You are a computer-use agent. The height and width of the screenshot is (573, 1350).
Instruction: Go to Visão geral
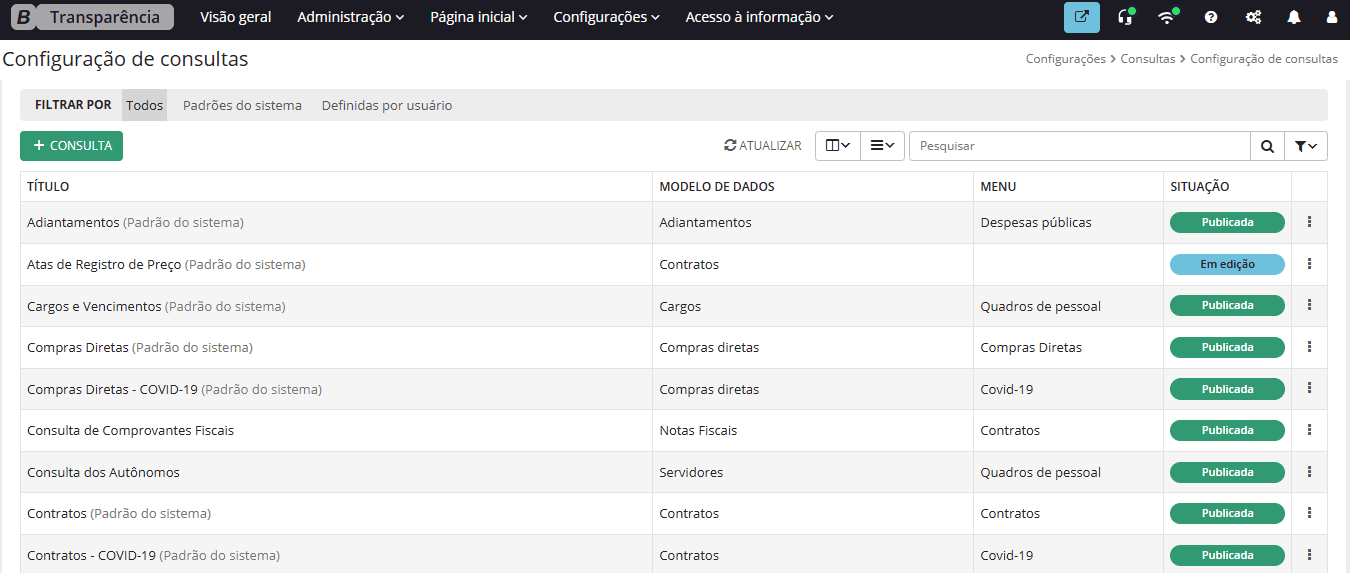235,17
